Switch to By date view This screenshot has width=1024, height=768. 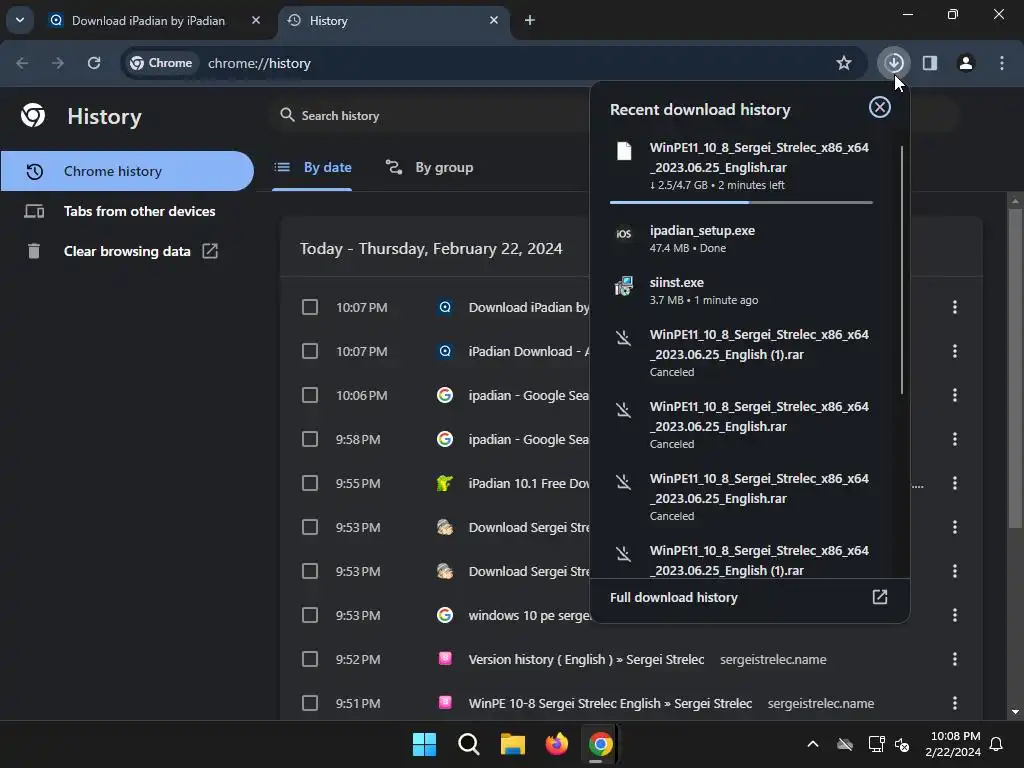(312, 168)
